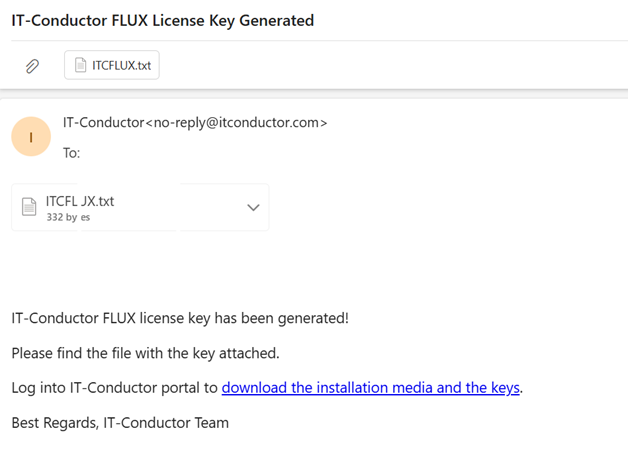Image resolution: width=628 pixels, height=457 pixels.
Task: Click the sender avatar circle labeled I
Action: tap(31, 137)
